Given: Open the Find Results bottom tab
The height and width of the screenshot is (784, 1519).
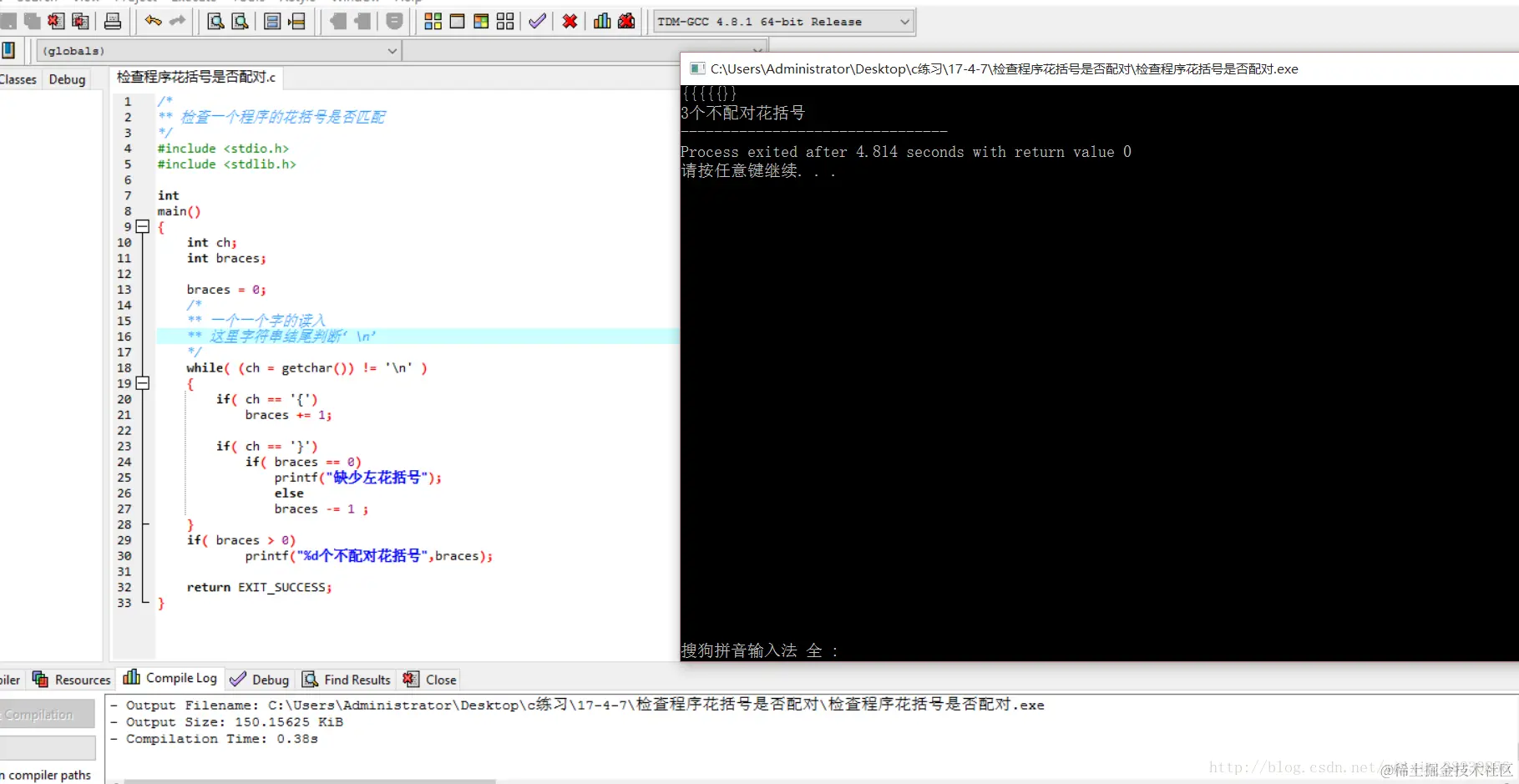Looking at the screenshot, I should [x=346, y=680].
